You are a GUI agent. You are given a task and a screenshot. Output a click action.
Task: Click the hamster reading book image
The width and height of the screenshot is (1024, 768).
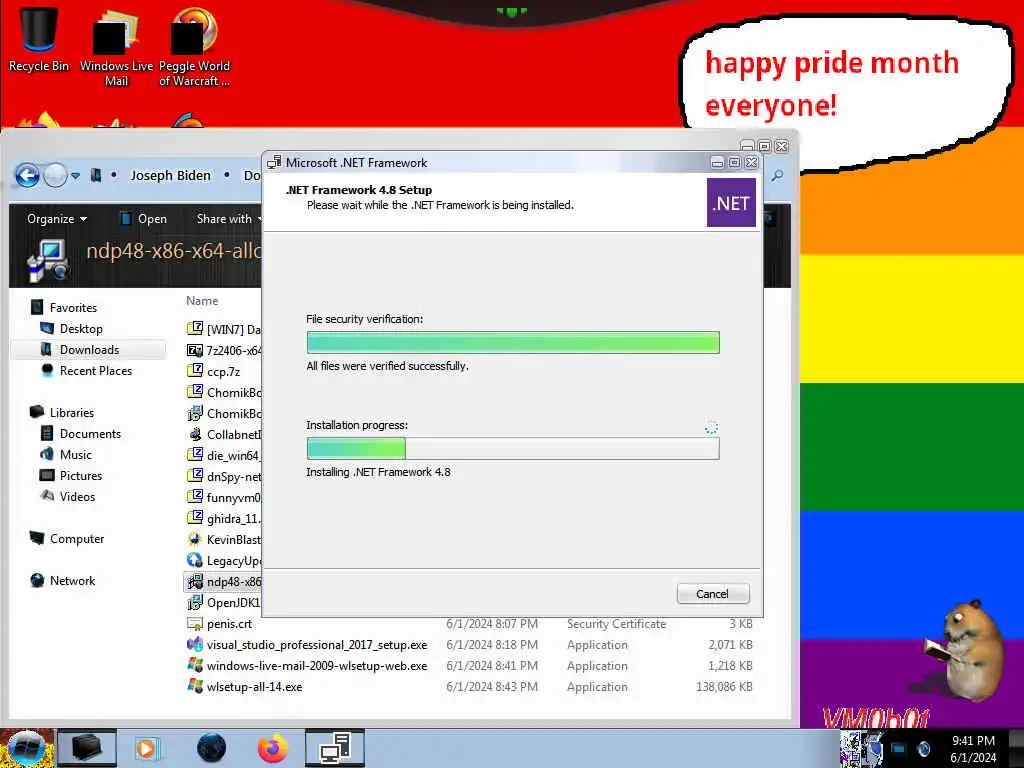coord(964,650)
